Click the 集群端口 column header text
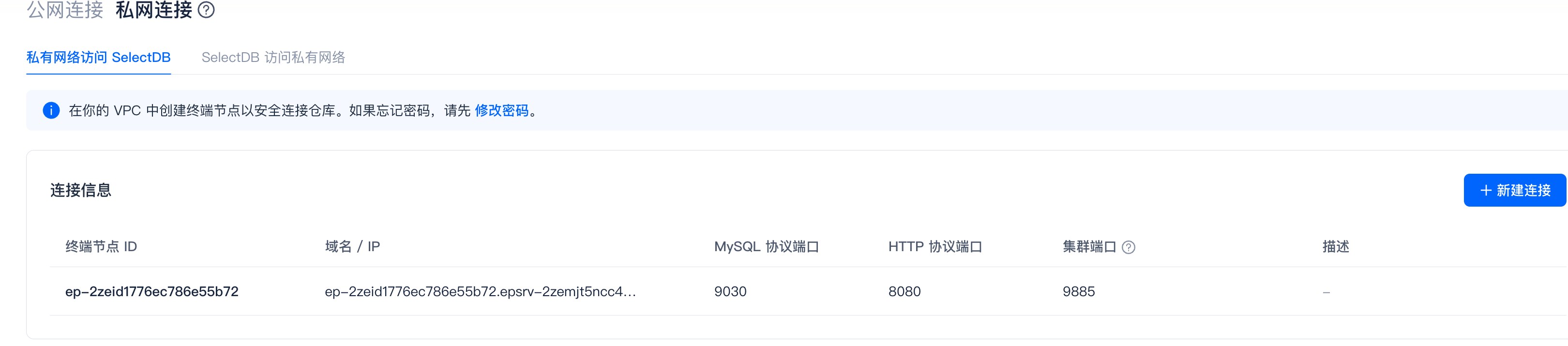 1089,247
